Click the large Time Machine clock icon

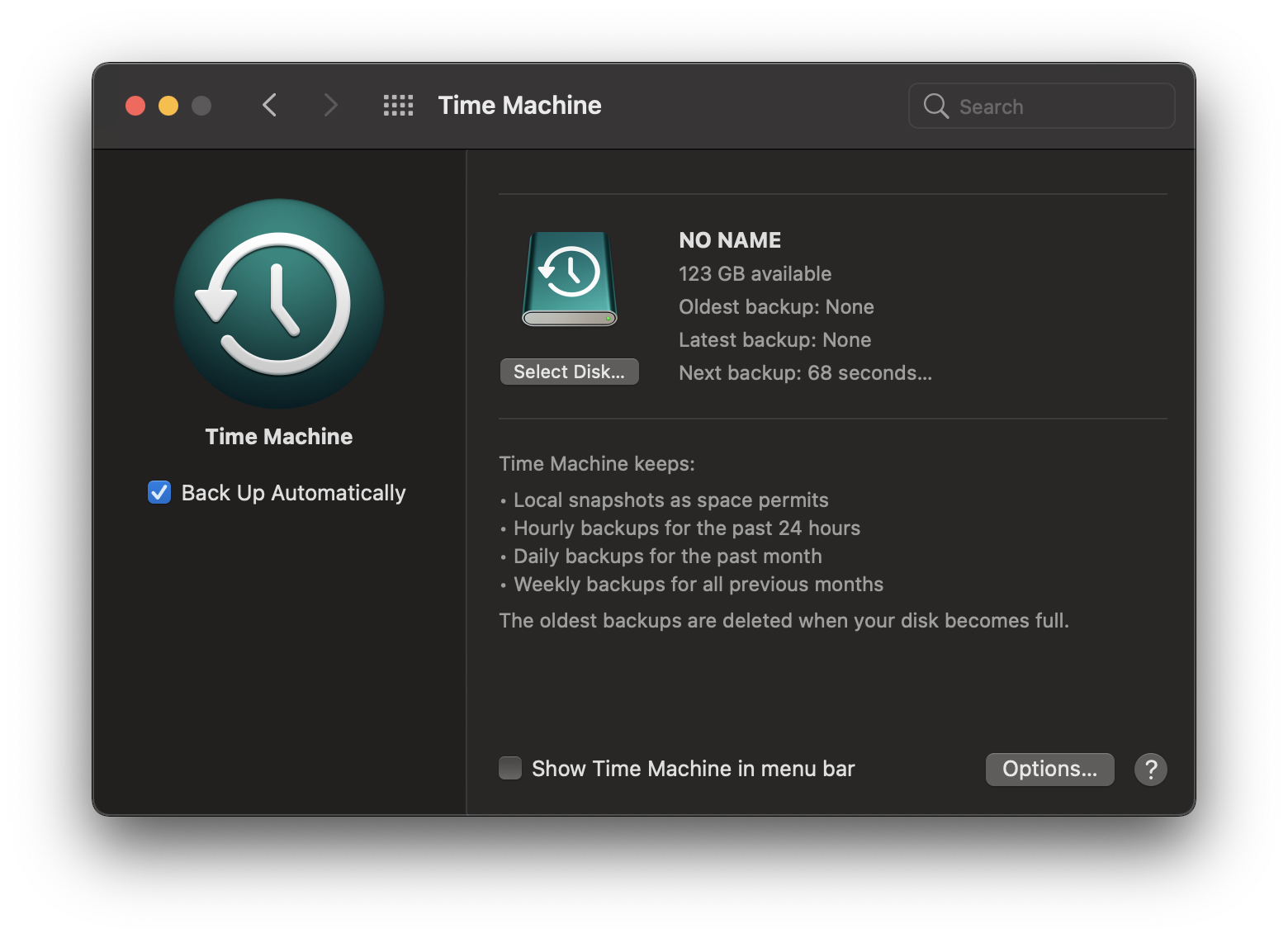click(x=279, y=304)
